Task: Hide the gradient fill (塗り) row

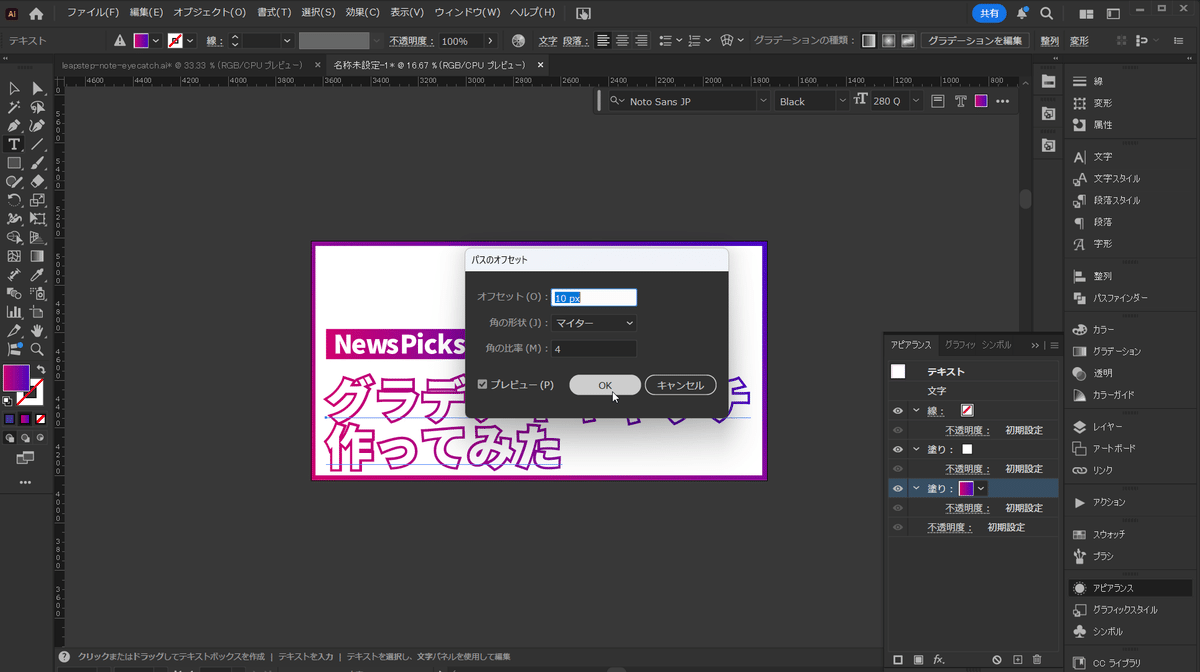Action: 898,488
